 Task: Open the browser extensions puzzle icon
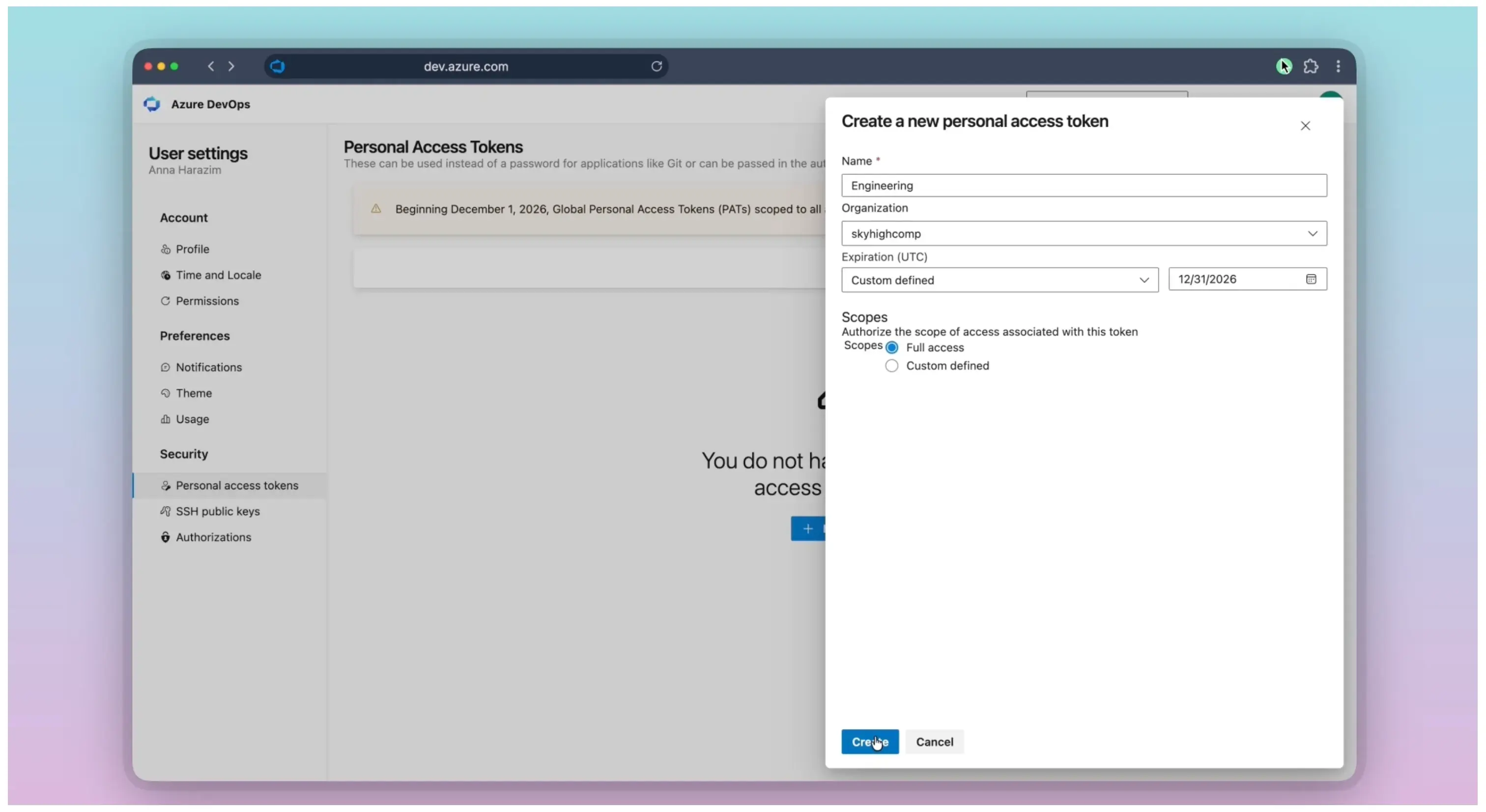pos(1311,66)
